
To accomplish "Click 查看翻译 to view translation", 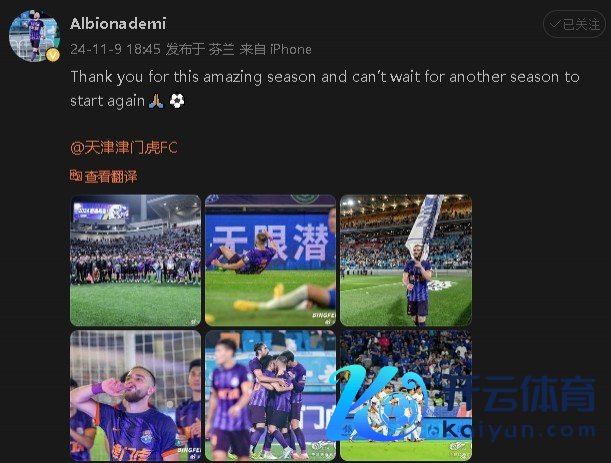I will 111,177.
